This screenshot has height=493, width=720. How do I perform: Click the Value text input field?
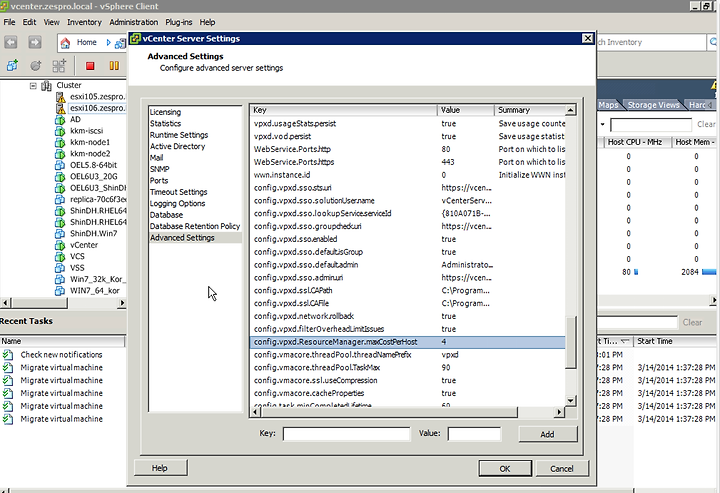474,434
